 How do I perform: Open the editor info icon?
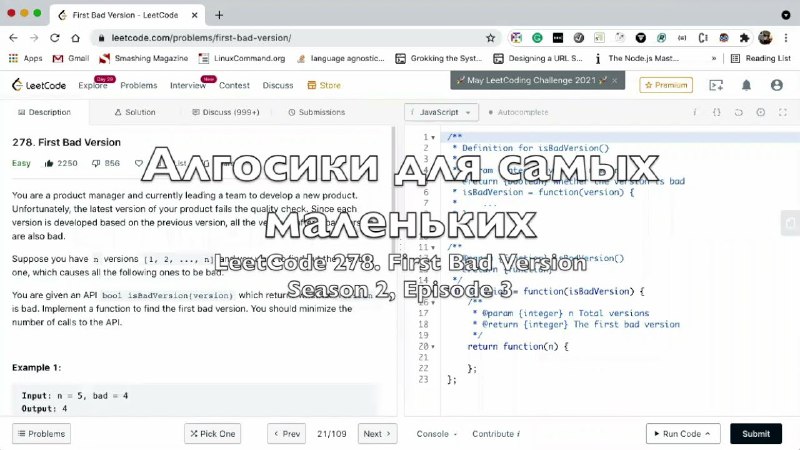pyautogui.click(x=694, y=112)
